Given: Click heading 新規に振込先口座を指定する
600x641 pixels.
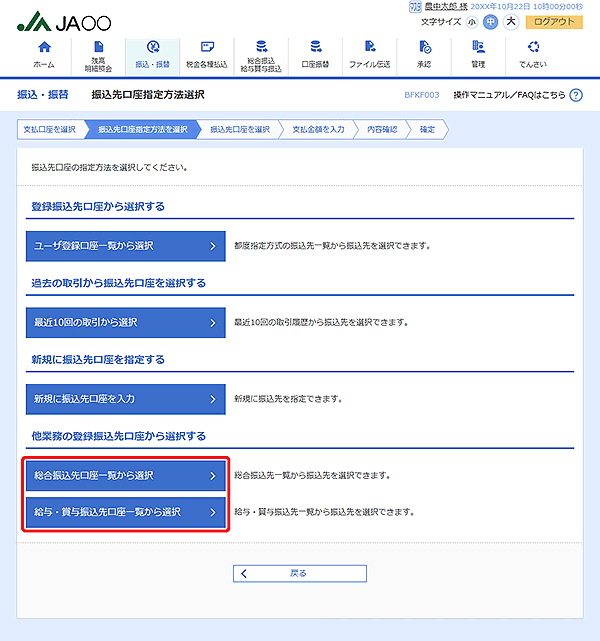Looking at the screenshot, I should click(98, 360).
